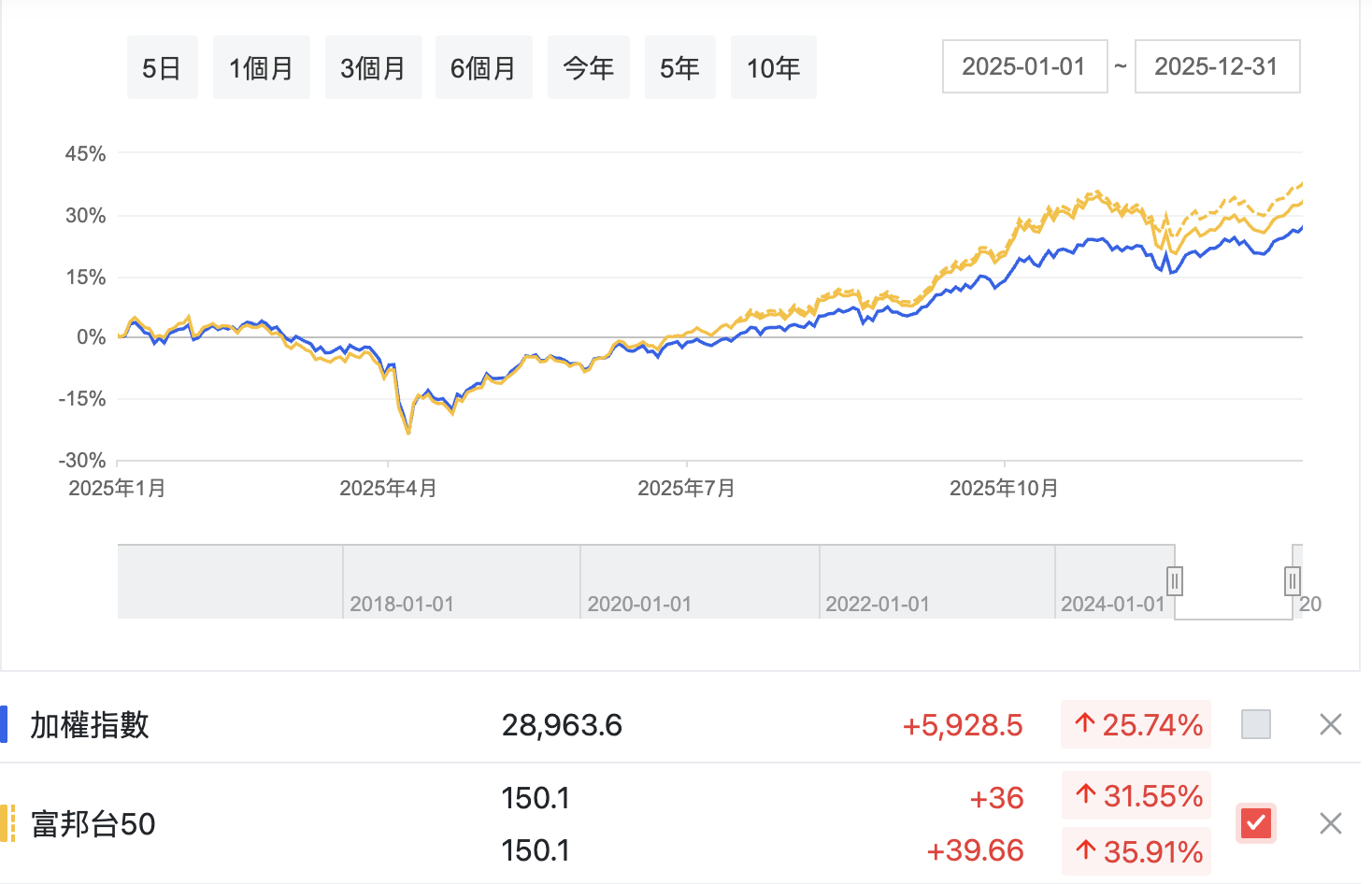This screenshot has width=1372, height=884.
Task: Select the 5日 range tab
Action: (x=162, y=67)
